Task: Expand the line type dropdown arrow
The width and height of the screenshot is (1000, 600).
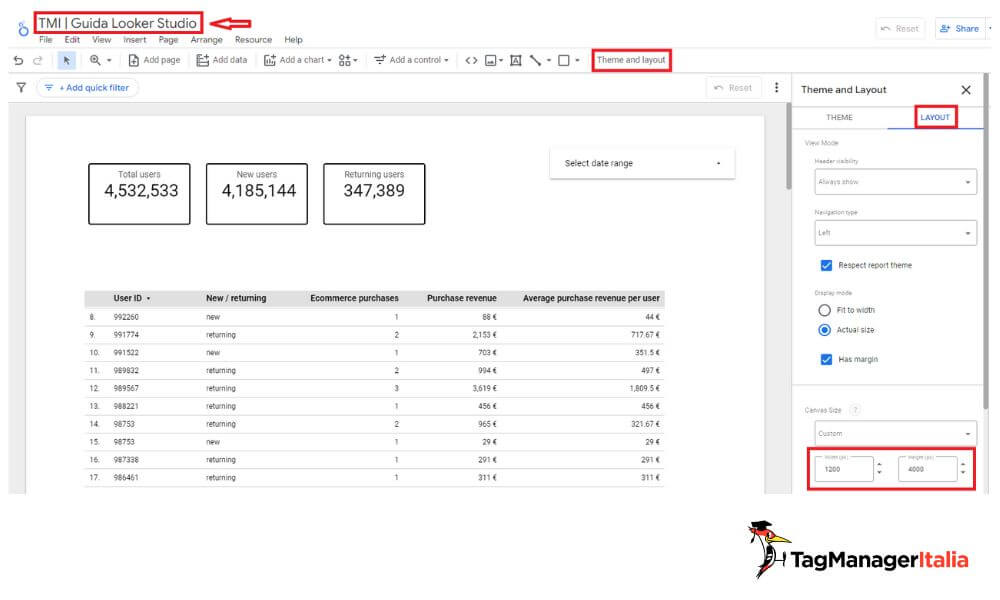Action: (x=548, y=61)
